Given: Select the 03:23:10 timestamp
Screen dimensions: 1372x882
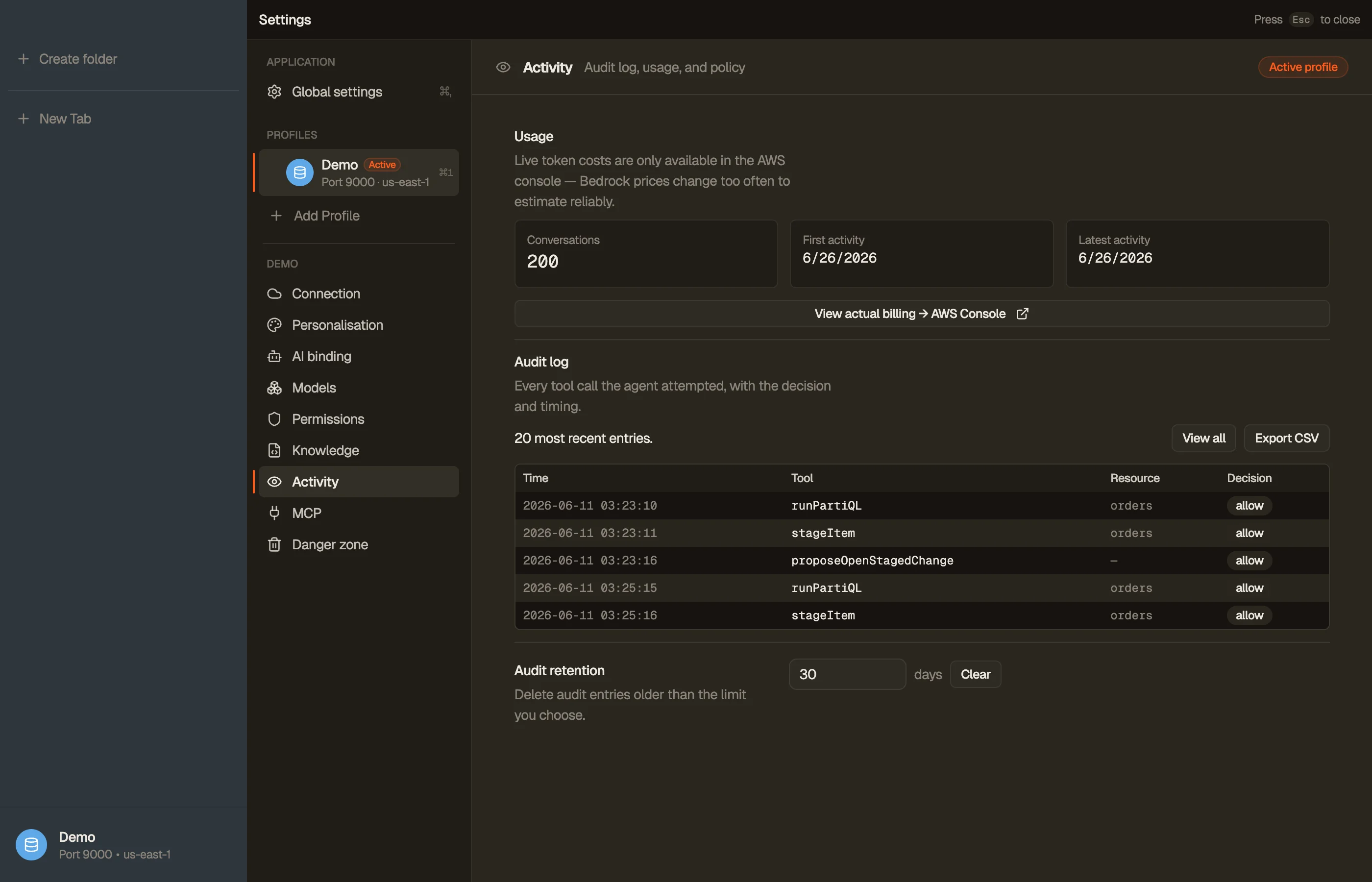Looking at the screenshot, I should click(589, 506).
